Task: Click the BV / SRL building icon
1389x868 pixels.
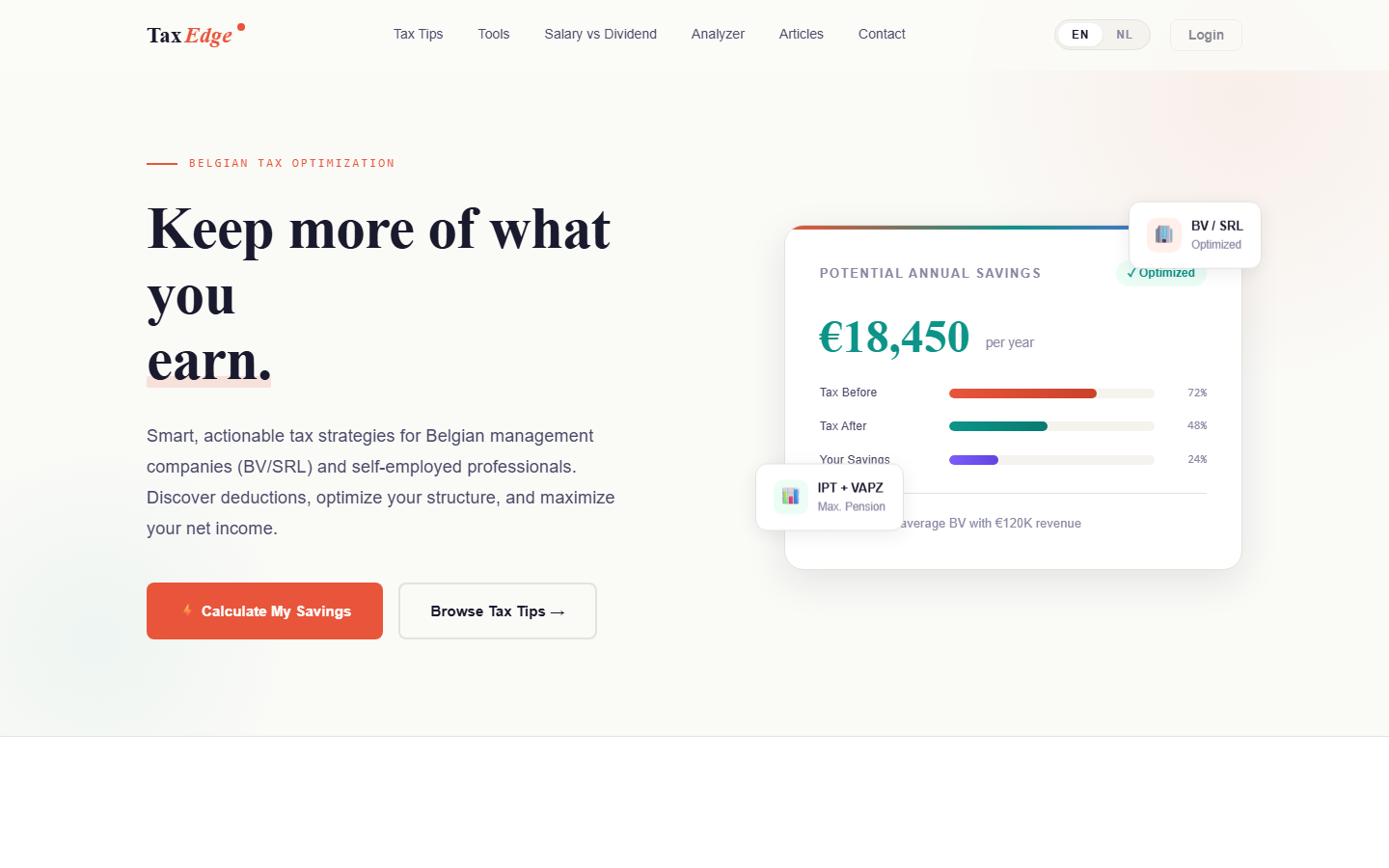Action: [x=1164, y=234]
